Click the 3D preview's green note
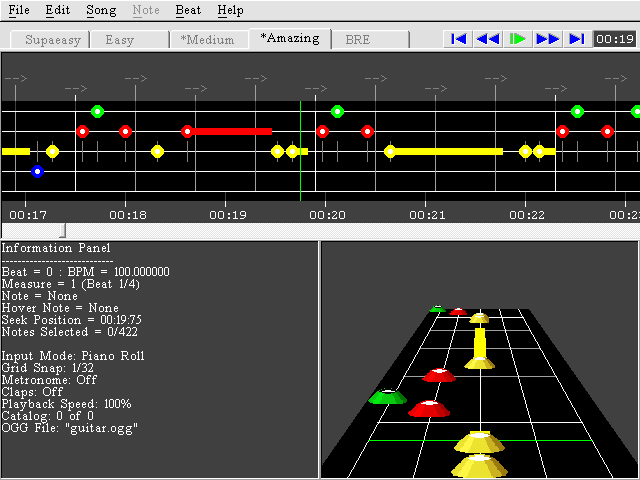Image resolution: width=640 pixels, height=480 pixels. click(x=387, y=397)
